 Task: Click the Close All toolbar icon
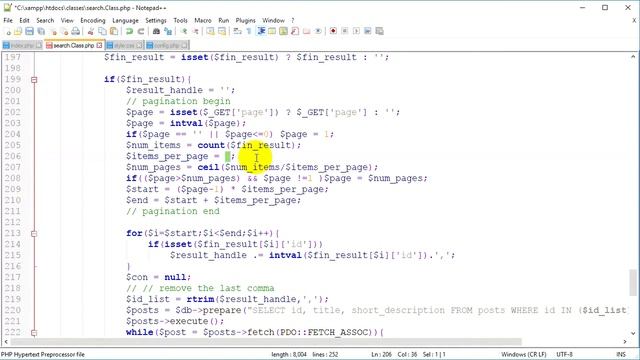pyautogui.click(x=64, y=31)
